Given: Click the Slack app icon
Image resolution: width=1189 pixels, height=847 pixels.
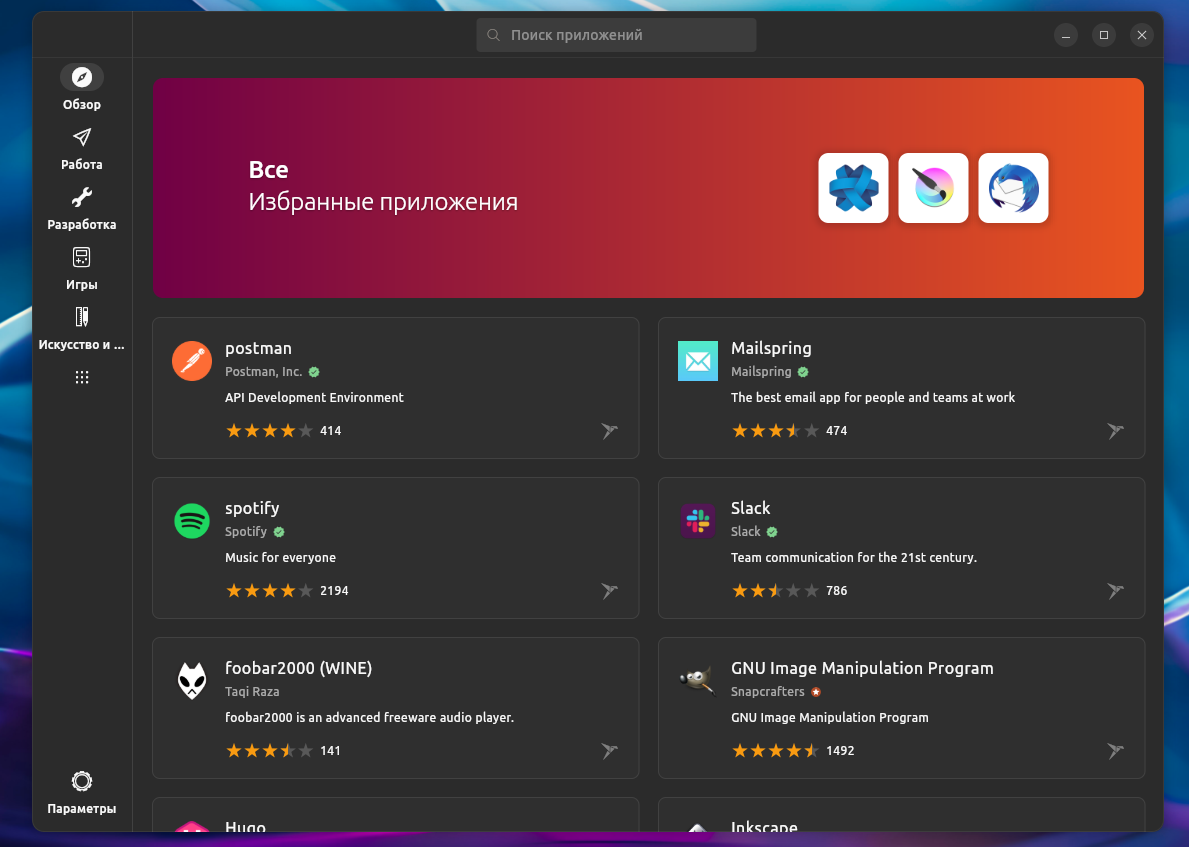Looking at the screenshot, I should pyautogui.click(x=698, y=521).
